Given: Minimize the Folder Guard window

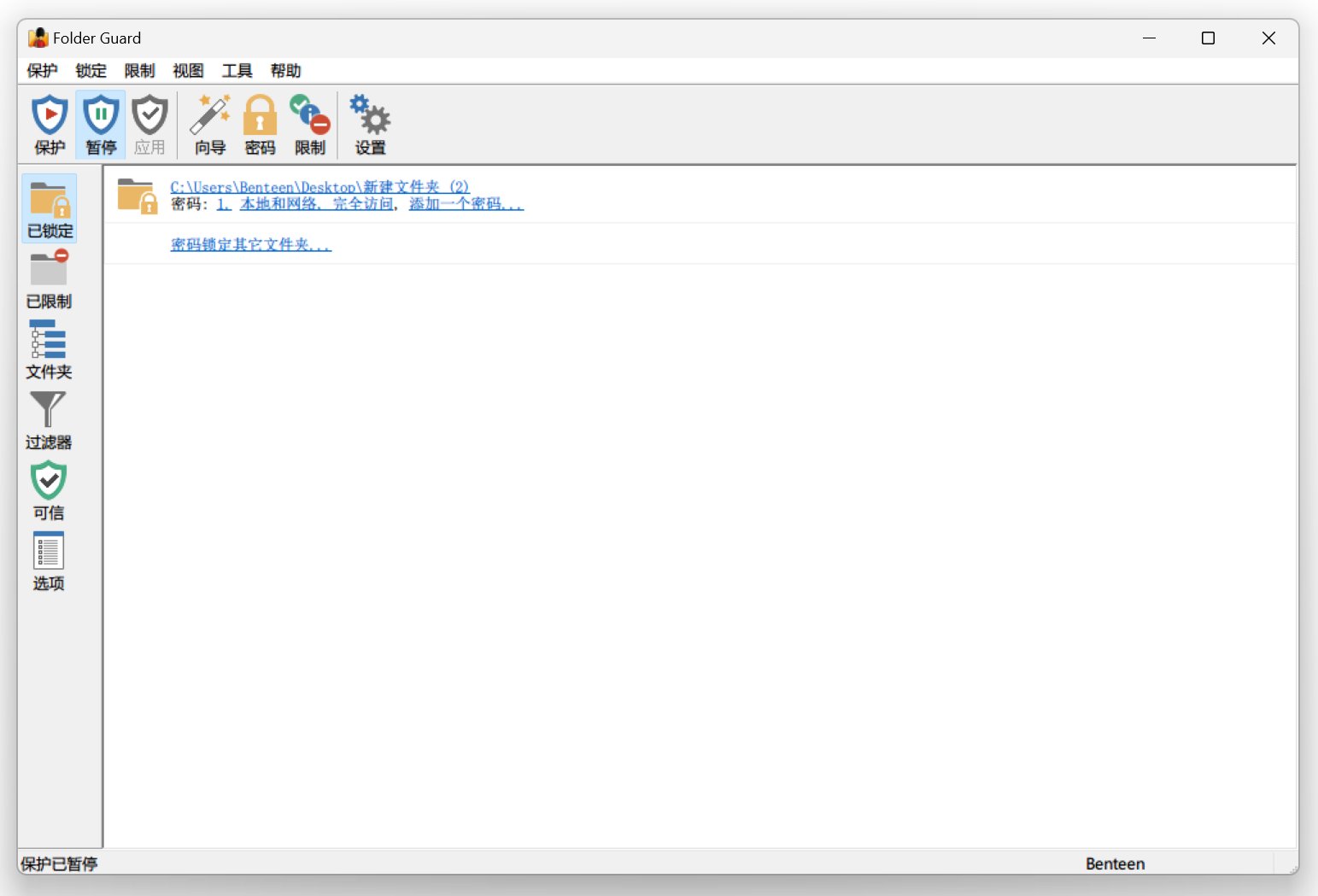Looking at the screenshot, I should pyautogui.click(x=1149, y=38).
